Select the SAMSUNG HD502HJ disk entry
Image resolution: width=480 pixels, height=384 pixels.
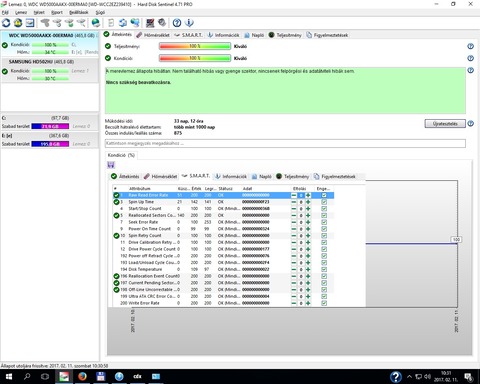pos(50,70)
